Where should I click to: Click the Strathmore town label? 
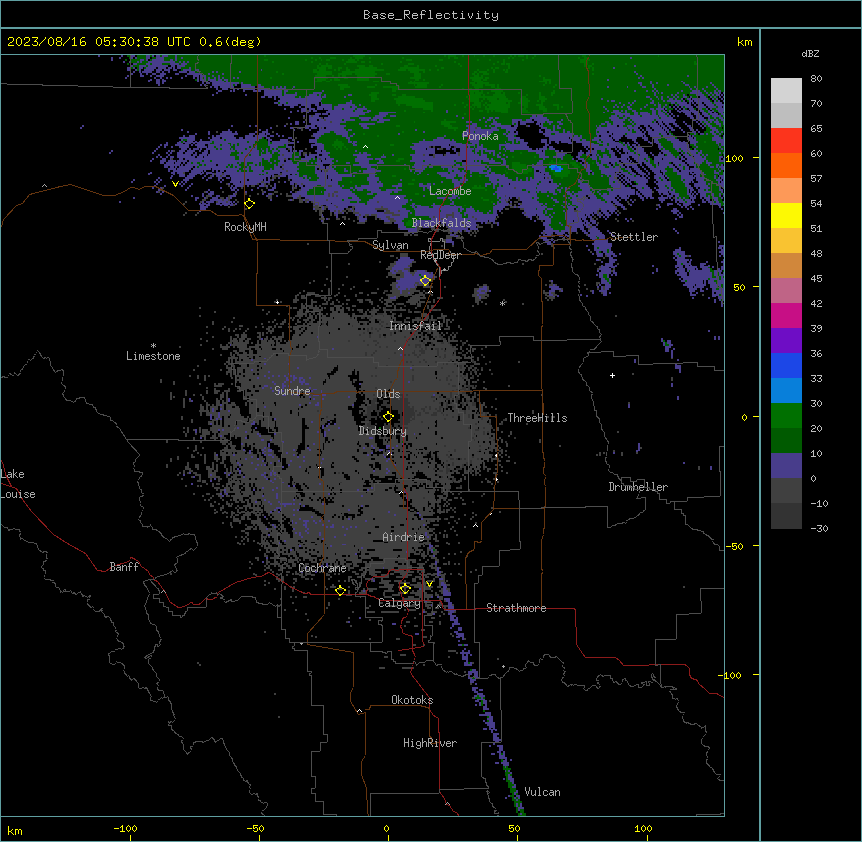[x=516, y=608]
